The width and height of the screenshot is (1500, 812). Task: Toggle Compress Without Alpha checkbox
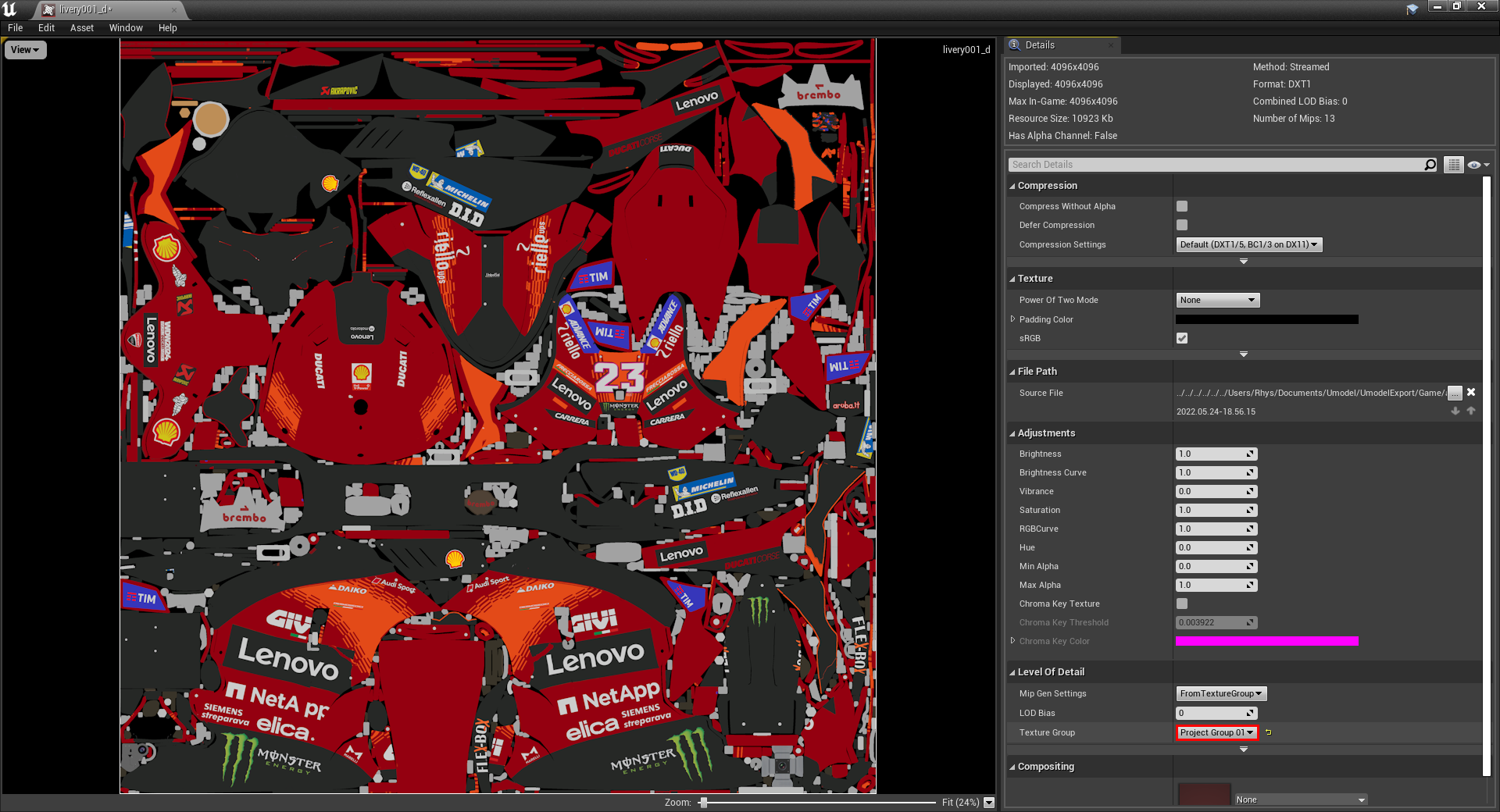[1182, 206]
